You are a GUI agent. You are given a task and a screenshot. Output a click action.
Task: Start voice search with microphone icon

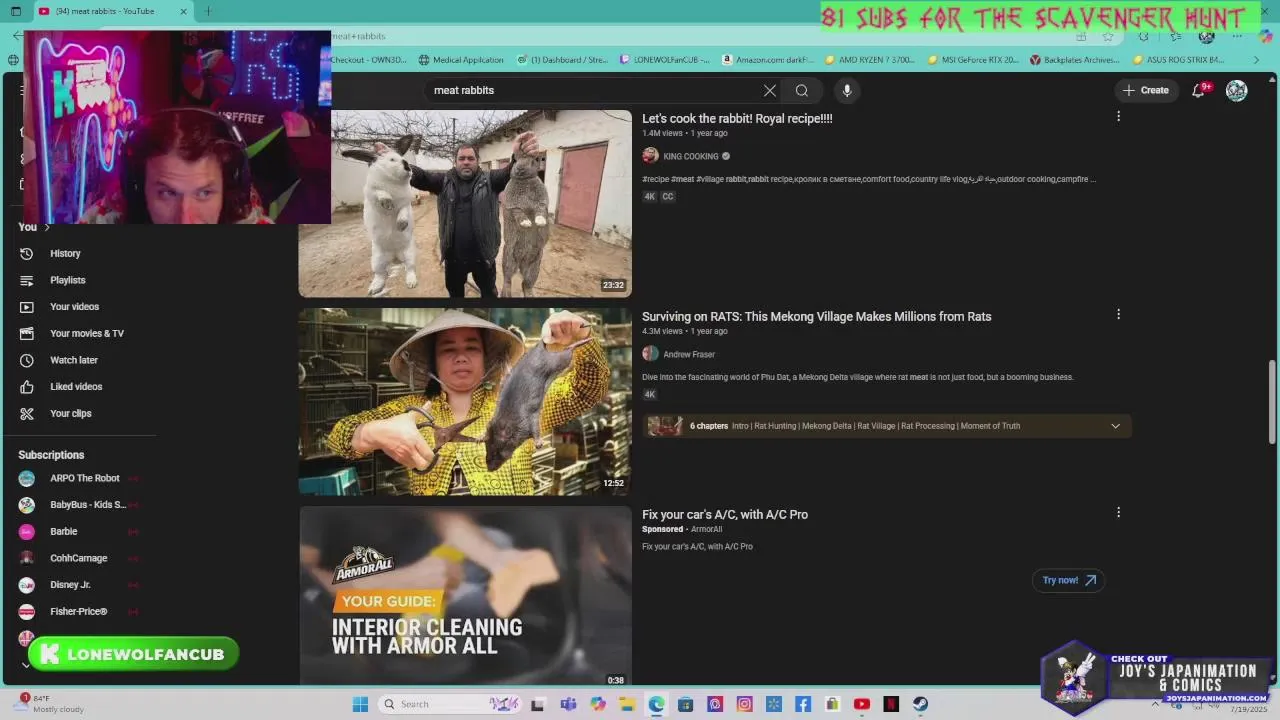(x=847, y=90)
